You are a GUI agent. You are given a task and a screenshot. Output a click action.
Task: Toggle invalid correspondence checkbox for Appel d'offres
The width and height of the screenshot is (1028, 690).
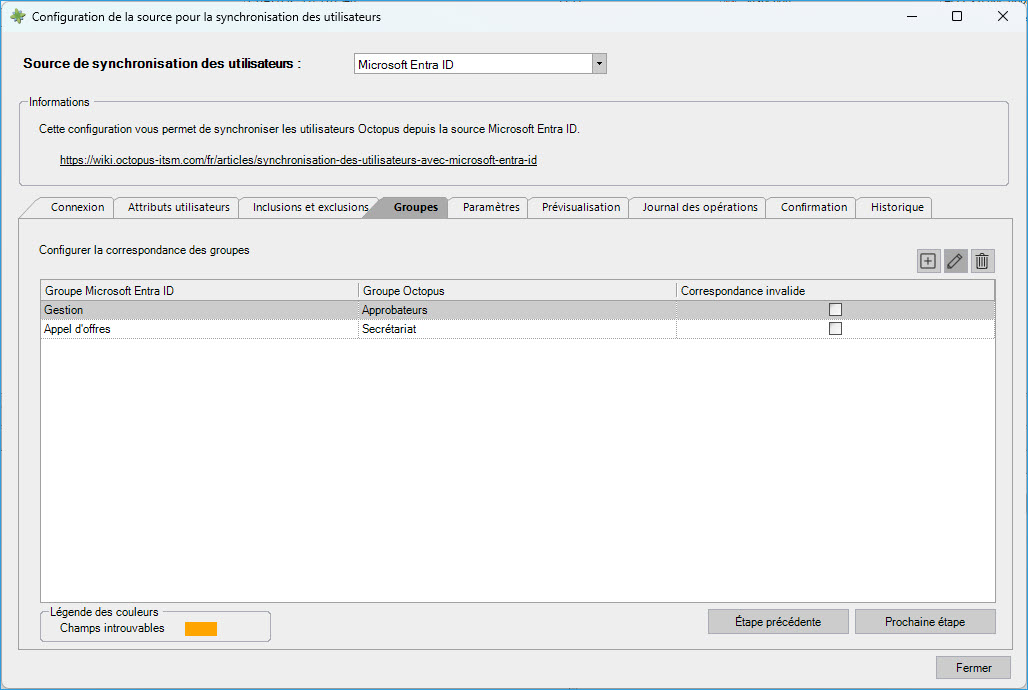(835, 329)
